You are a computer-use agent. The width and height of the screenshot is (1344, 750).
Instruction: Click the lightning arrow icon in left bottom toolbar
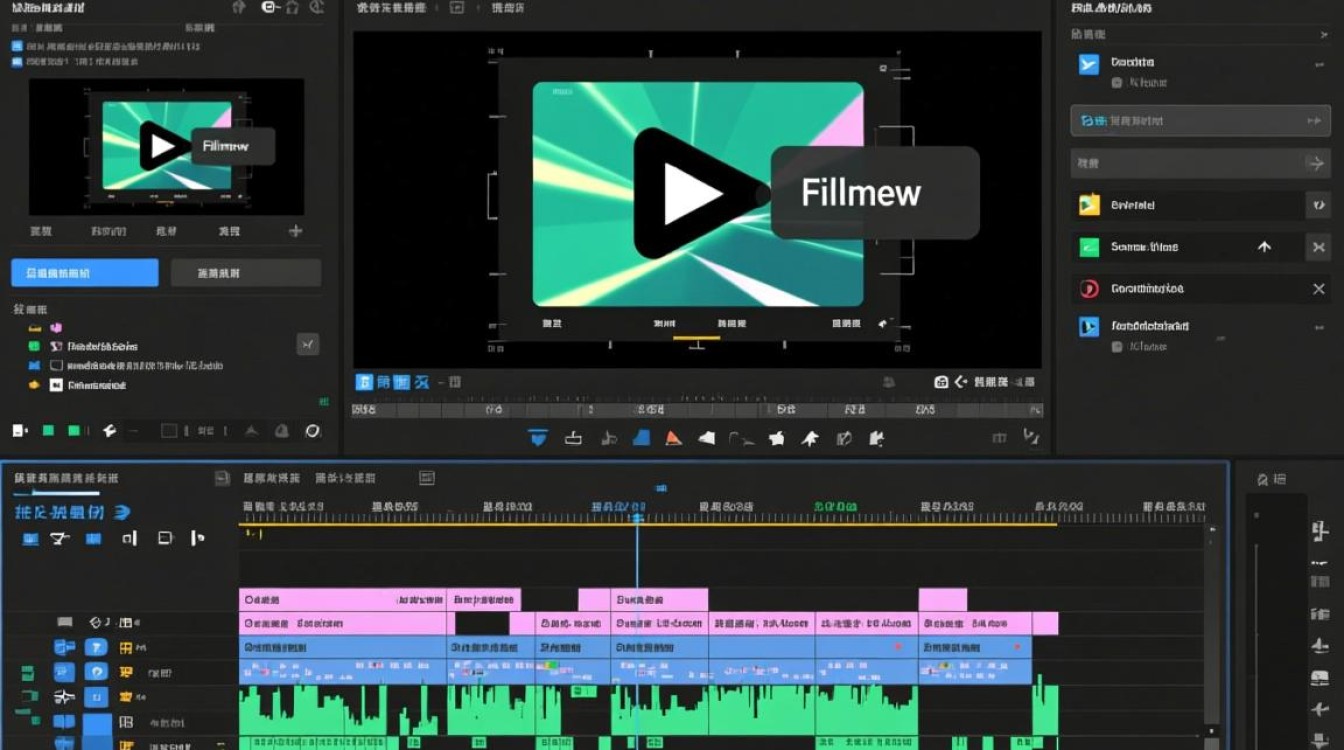[x=109, y=431]
